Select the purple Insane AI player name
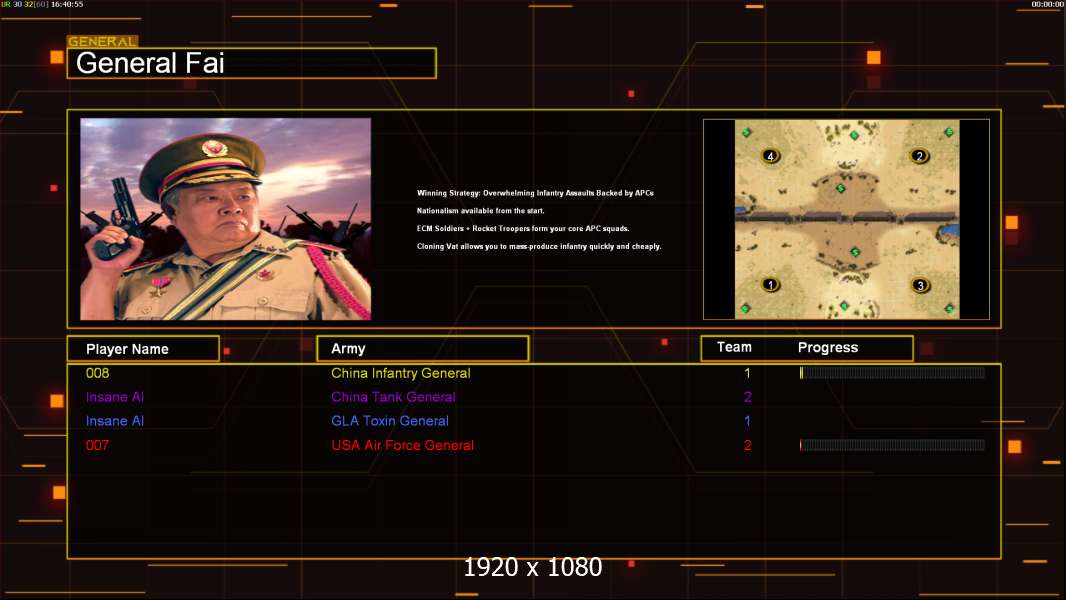The image size is (1066, 600). pyautogui.click(x=115, y=397)
